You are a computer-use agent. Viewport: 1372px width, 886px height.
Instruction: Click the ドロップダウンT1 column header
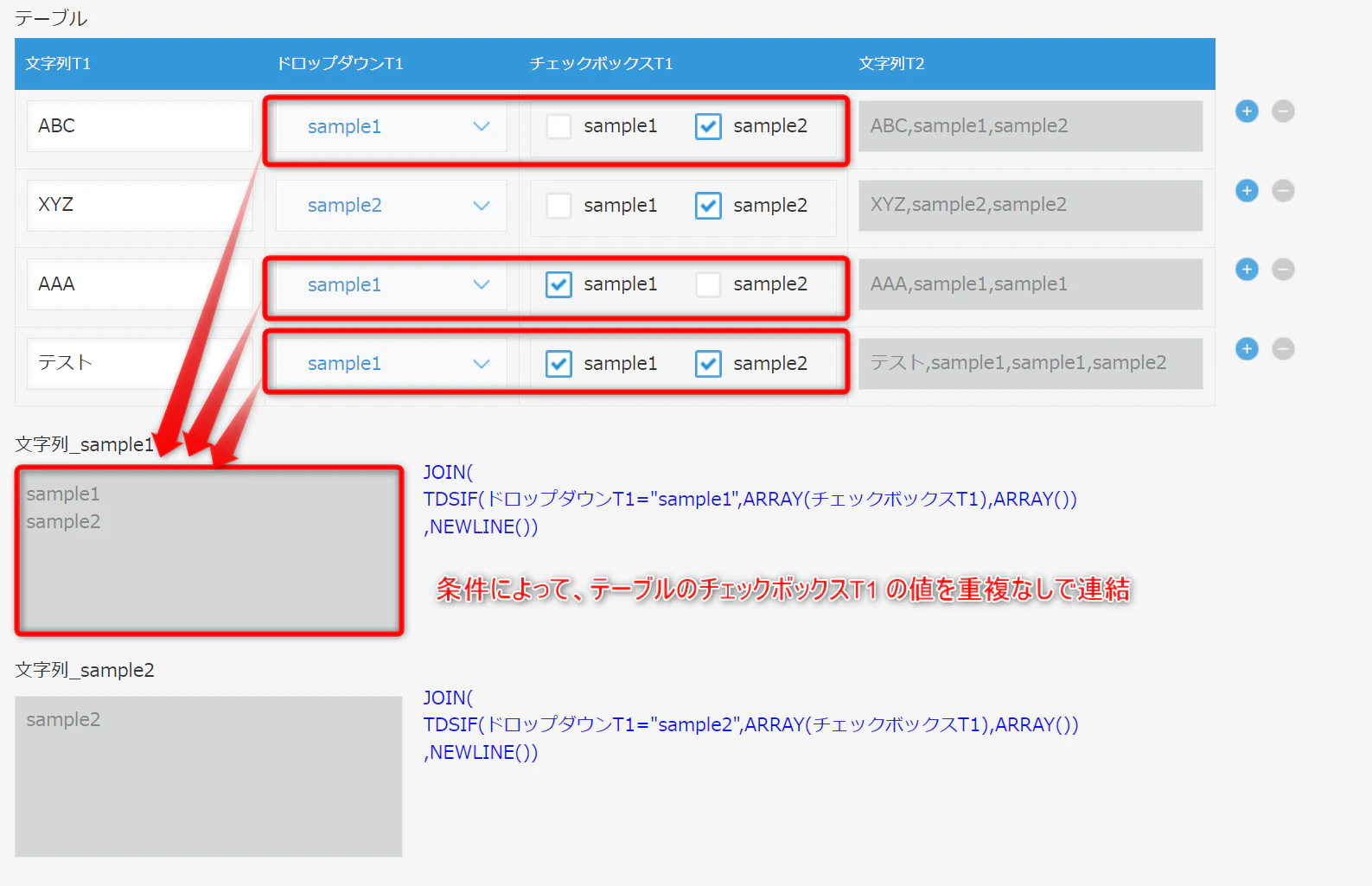[x=340, y=64]
